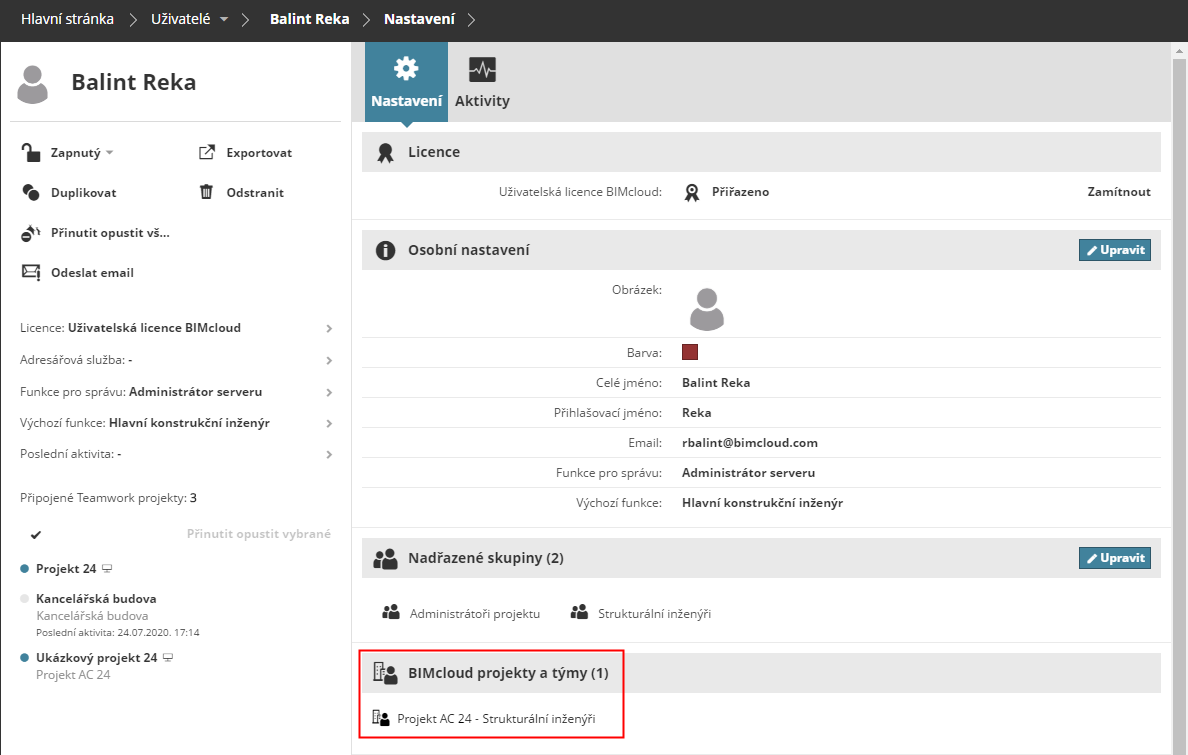Click the Administrátoři projektu group icon

[x=391, y=613]
